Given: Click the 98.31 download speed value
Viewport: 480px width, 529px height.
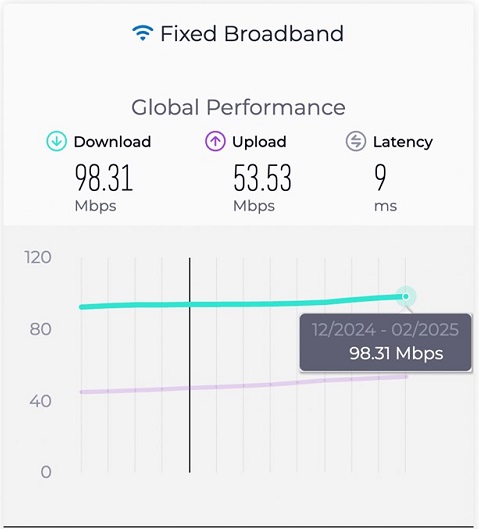Looking at the screenshot, I should 104,178.
